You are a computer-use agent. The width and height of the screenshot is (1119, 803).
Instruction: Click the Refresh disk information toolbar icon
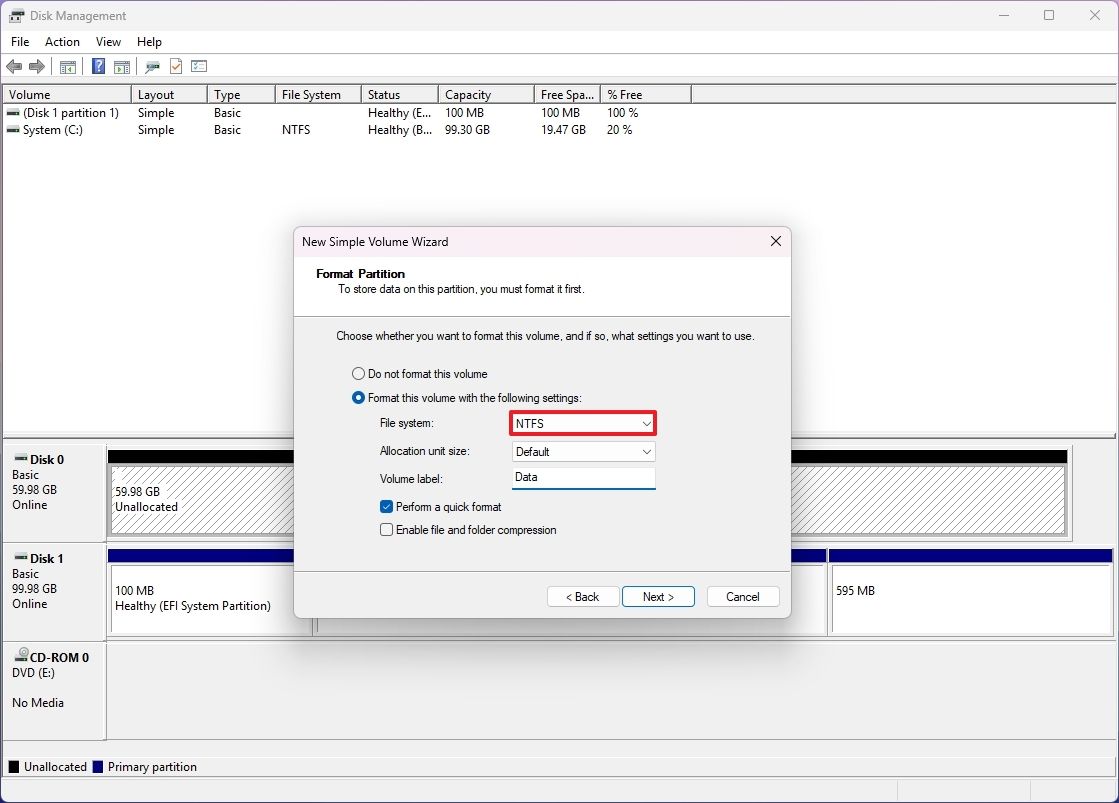point(152,66)
